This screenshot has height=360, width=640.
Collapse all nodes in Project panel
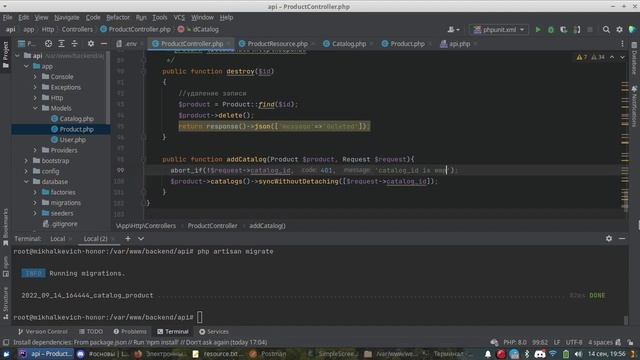click(x=74, y=44)
